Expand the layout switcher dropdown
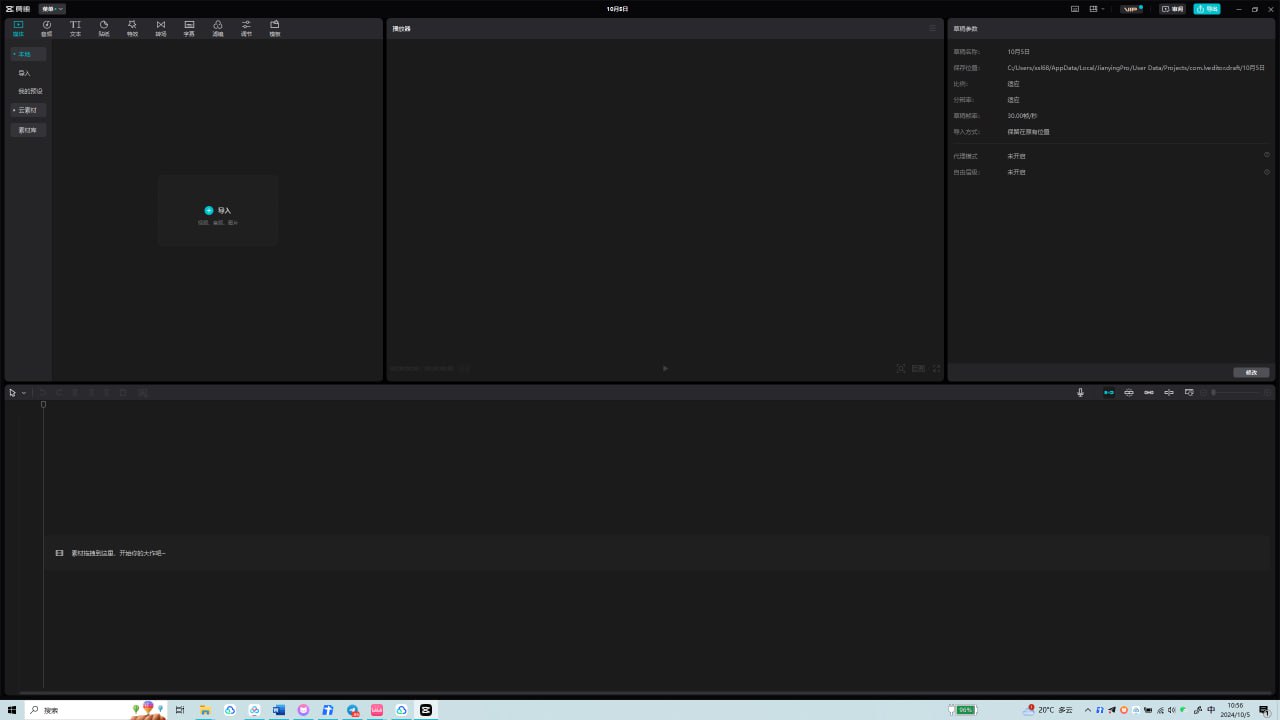 tap(1098, 9)
